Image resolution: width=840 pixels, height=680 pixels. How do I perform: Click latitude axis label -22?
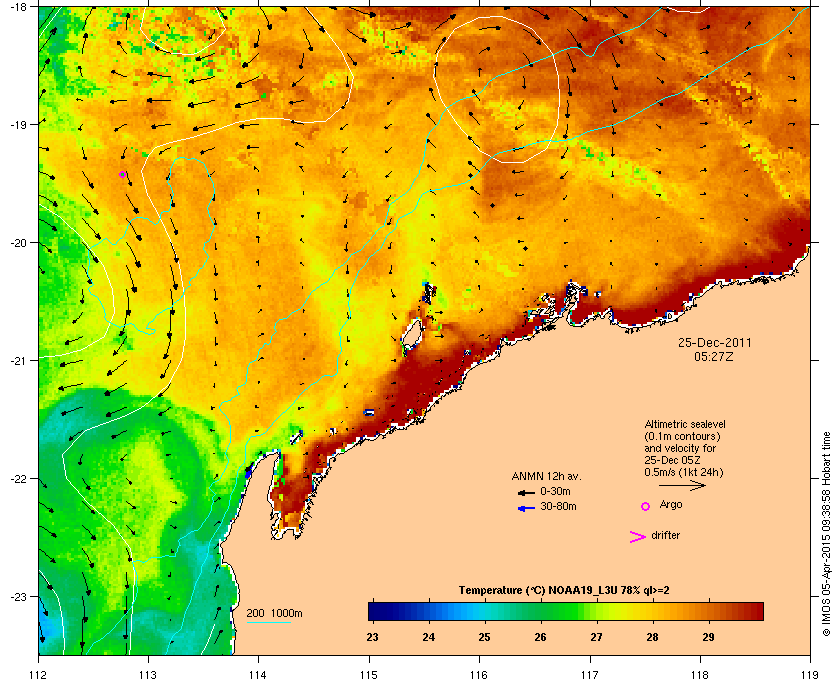click(x=18, y=479)
